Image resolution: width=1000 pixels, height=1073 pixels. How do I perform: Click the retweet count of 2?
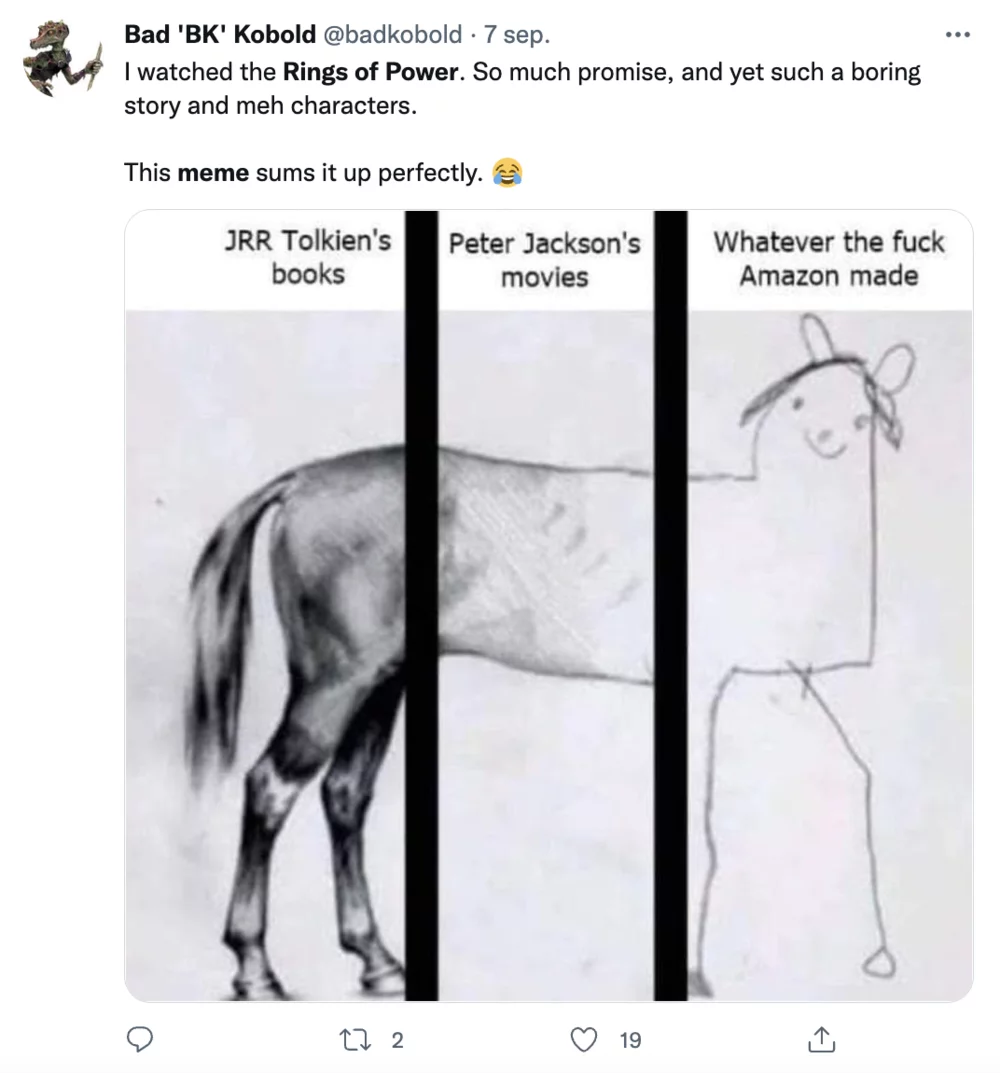tap(396, 1041)
